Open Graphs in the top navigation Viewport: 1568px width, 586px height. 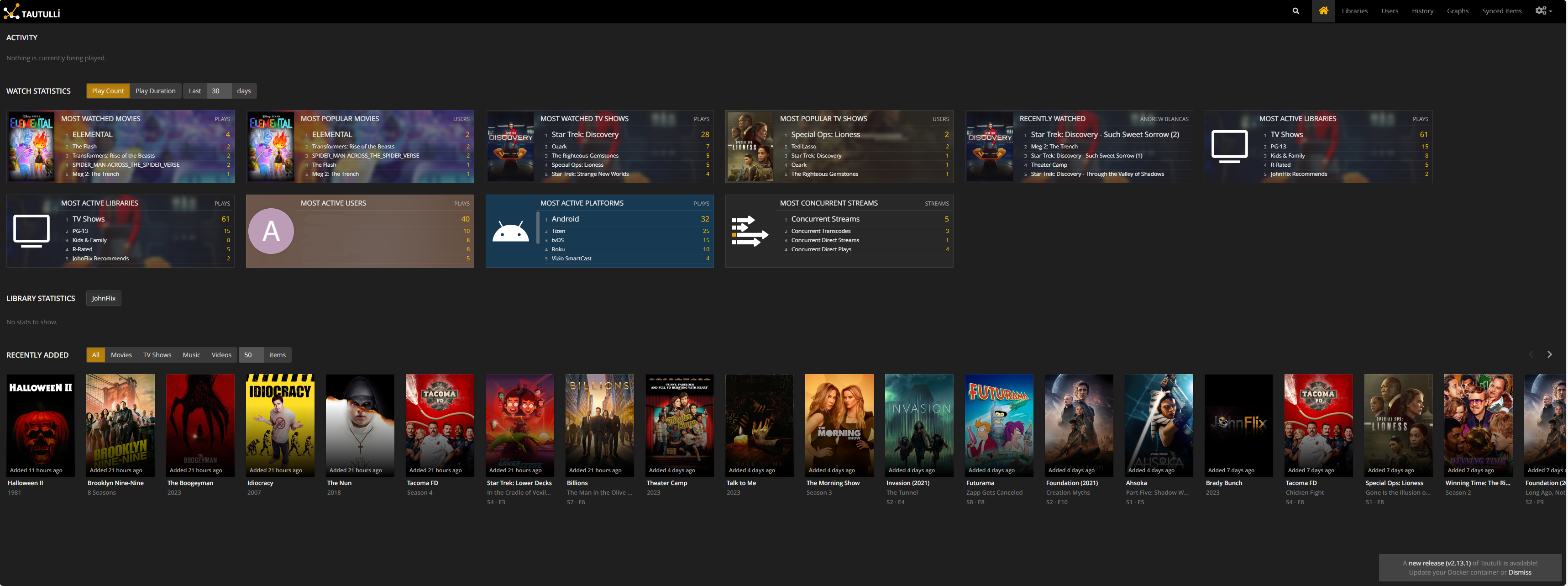pyautogui.click(x=1458, y=11)
